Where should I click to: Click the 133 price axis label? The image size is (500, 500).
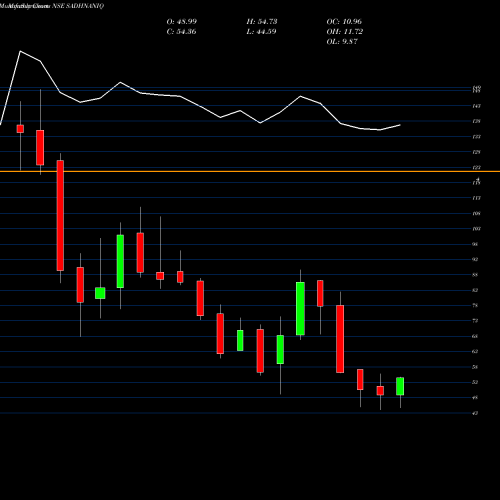(x=476, y=137)
